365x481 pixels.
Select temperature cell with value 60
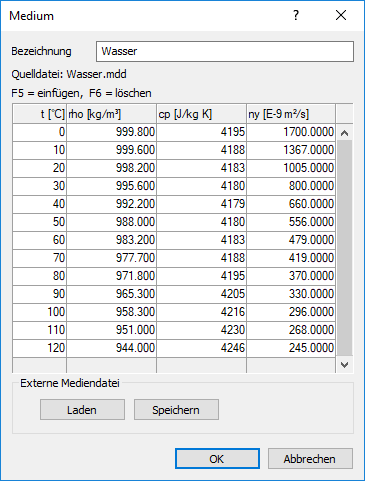40,240
